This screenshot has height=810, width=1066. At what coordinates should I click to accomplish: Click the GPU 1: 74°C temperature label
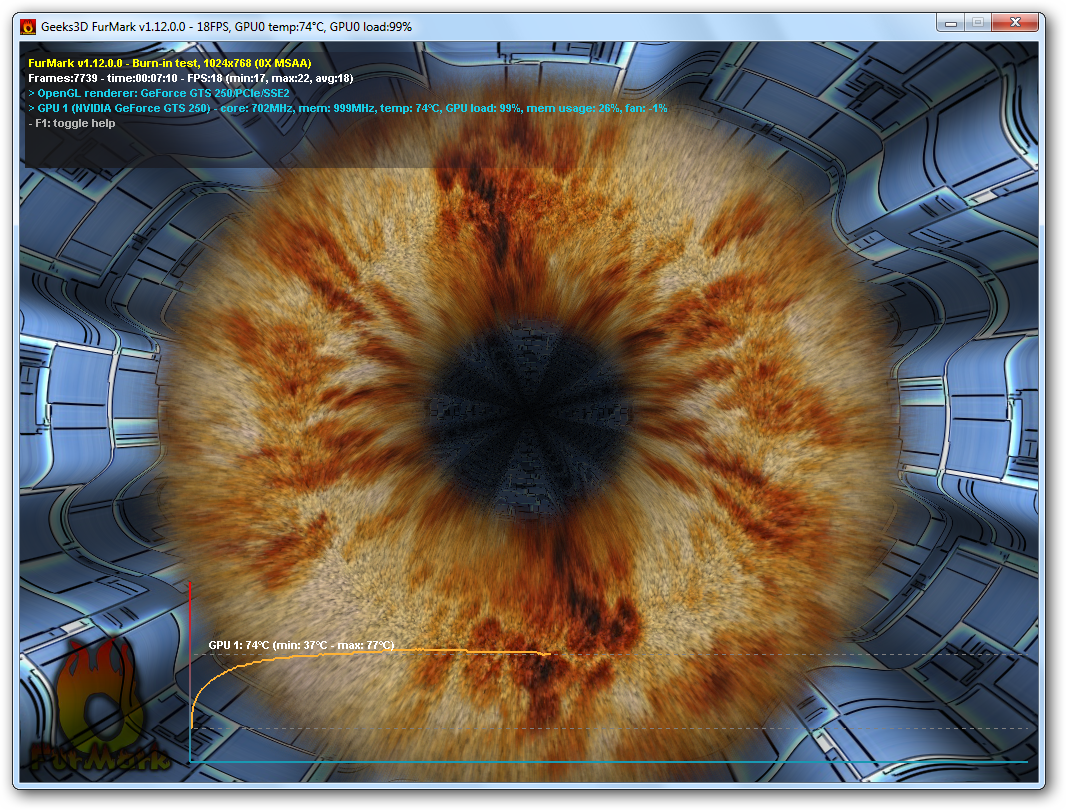click(301, 645)
